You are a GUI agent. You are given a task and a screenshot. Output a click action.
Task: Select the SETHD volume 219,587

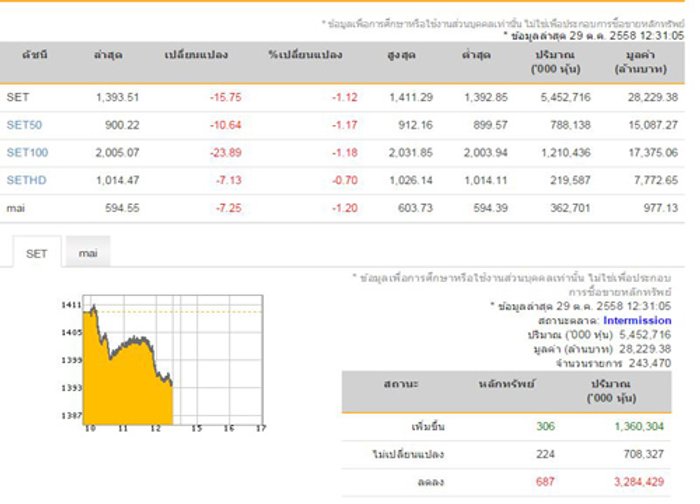tap(570, 180)
